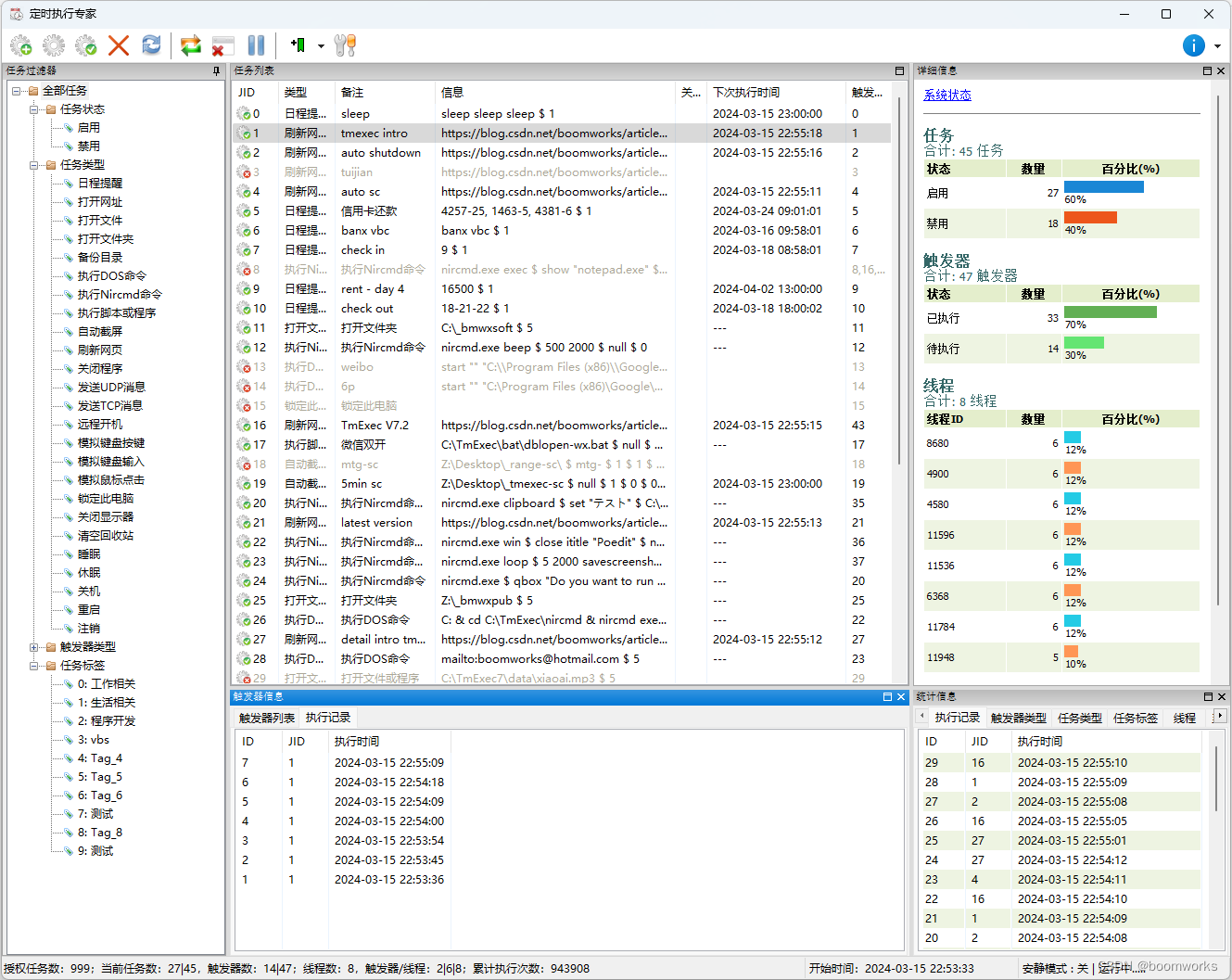Sort task list by 类型 column header
This screenshot has width=1232, height=980.
(x=307, y=93)
